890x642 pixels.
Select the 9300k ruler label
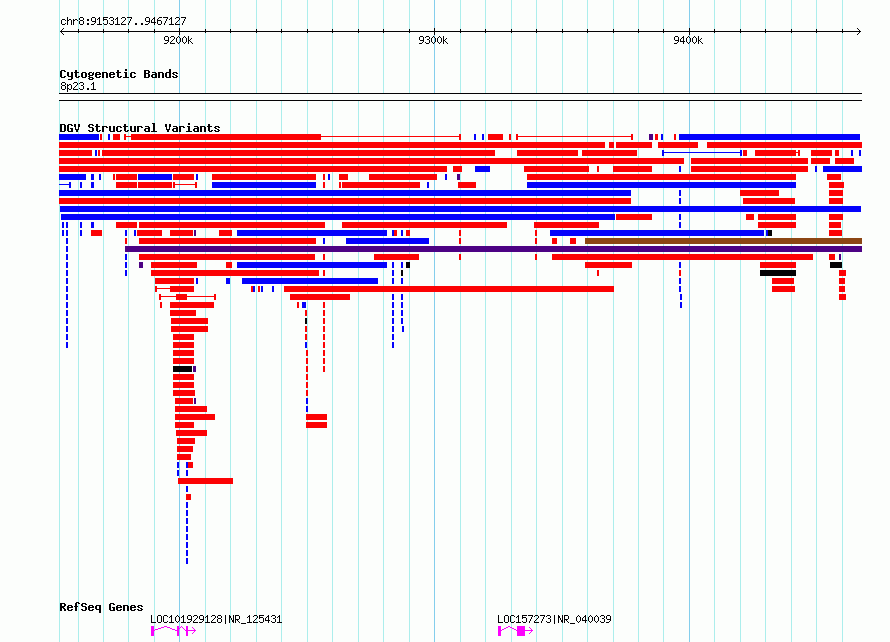(433, 40)
